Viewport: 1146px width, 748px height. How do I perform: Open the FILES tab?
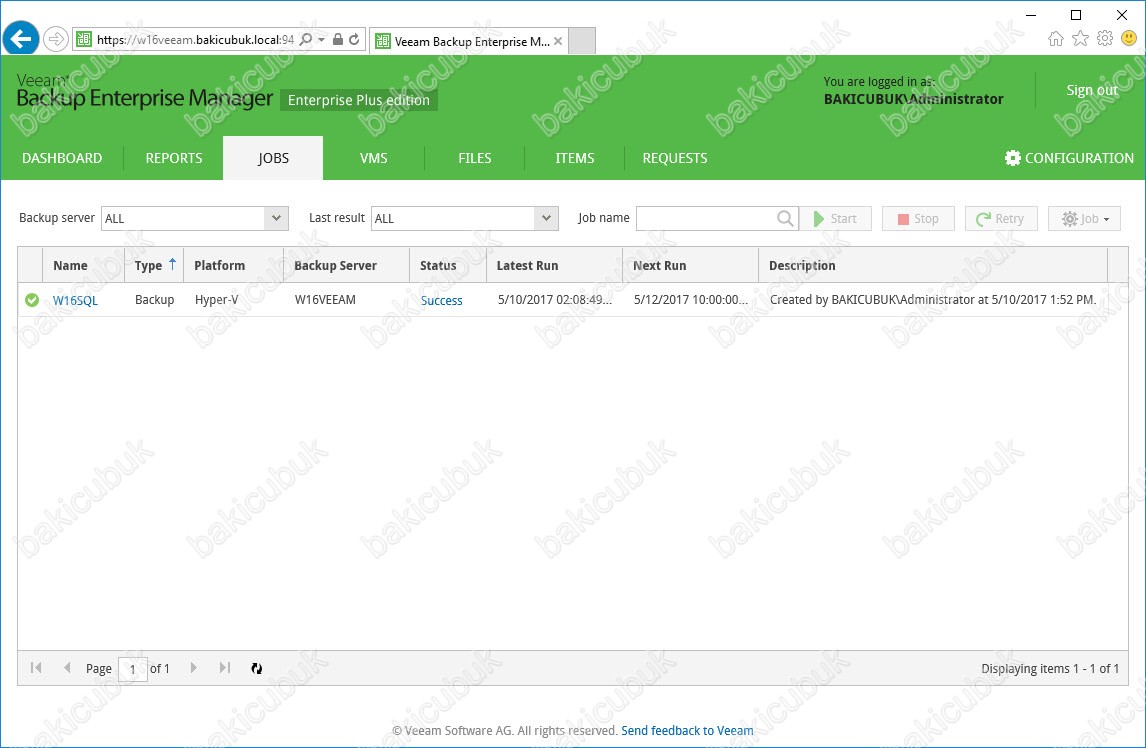pos(474,158)
